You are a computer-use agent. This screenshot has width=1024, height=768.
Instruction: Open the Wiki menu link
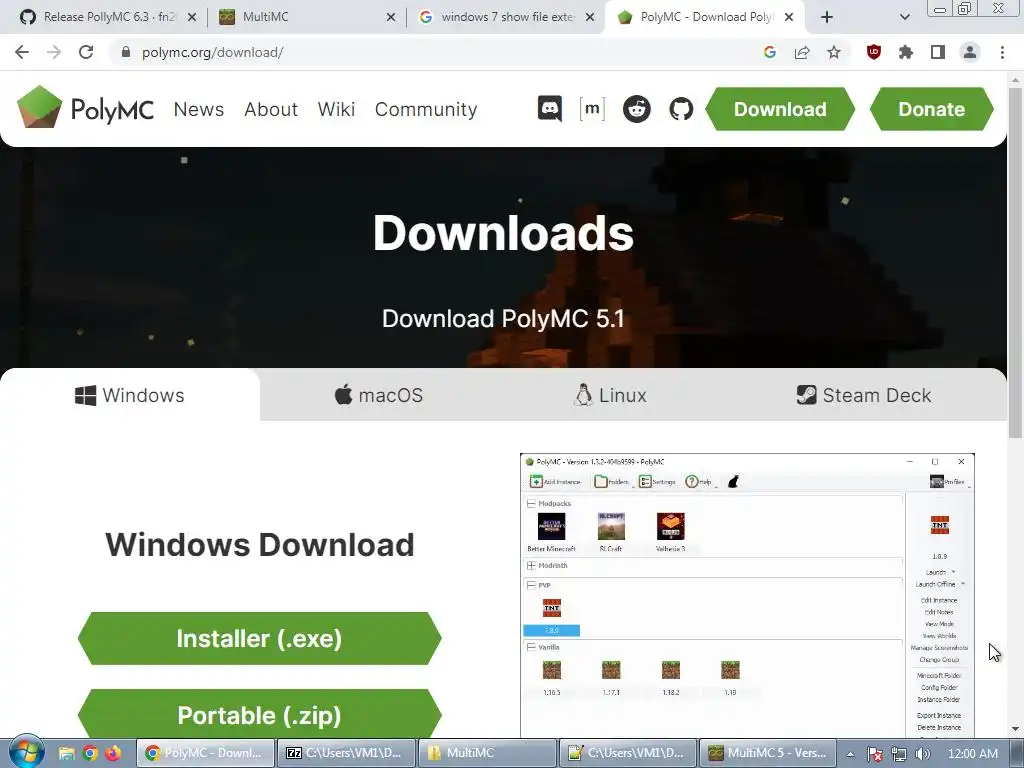[x=336, y=109]
